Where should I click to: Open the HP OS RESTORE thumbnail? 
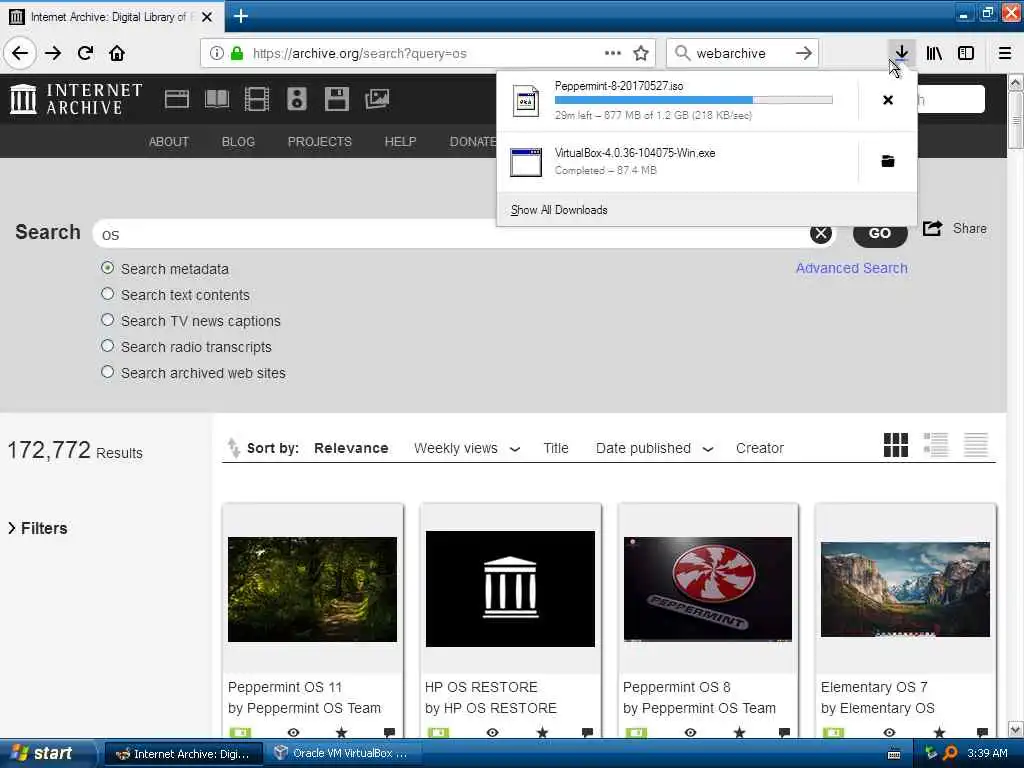point(510,589)
